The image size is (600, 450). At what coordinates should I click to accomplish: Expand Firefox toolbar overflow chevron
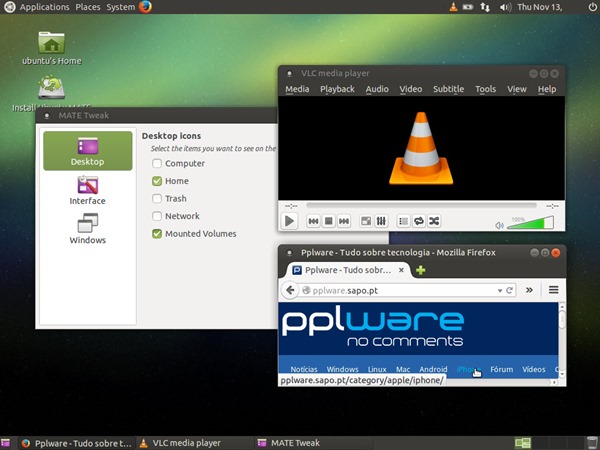pyautogui.click(x=529, y=290)
